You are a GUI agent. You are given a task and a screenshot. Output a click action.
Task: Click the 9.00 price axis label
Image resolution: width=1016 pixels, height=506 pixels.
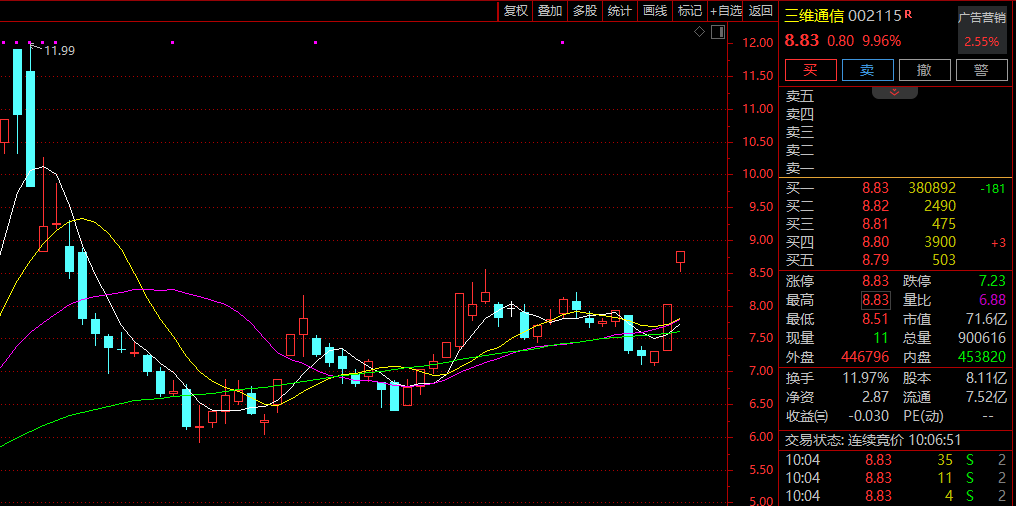tap(762, 240)
